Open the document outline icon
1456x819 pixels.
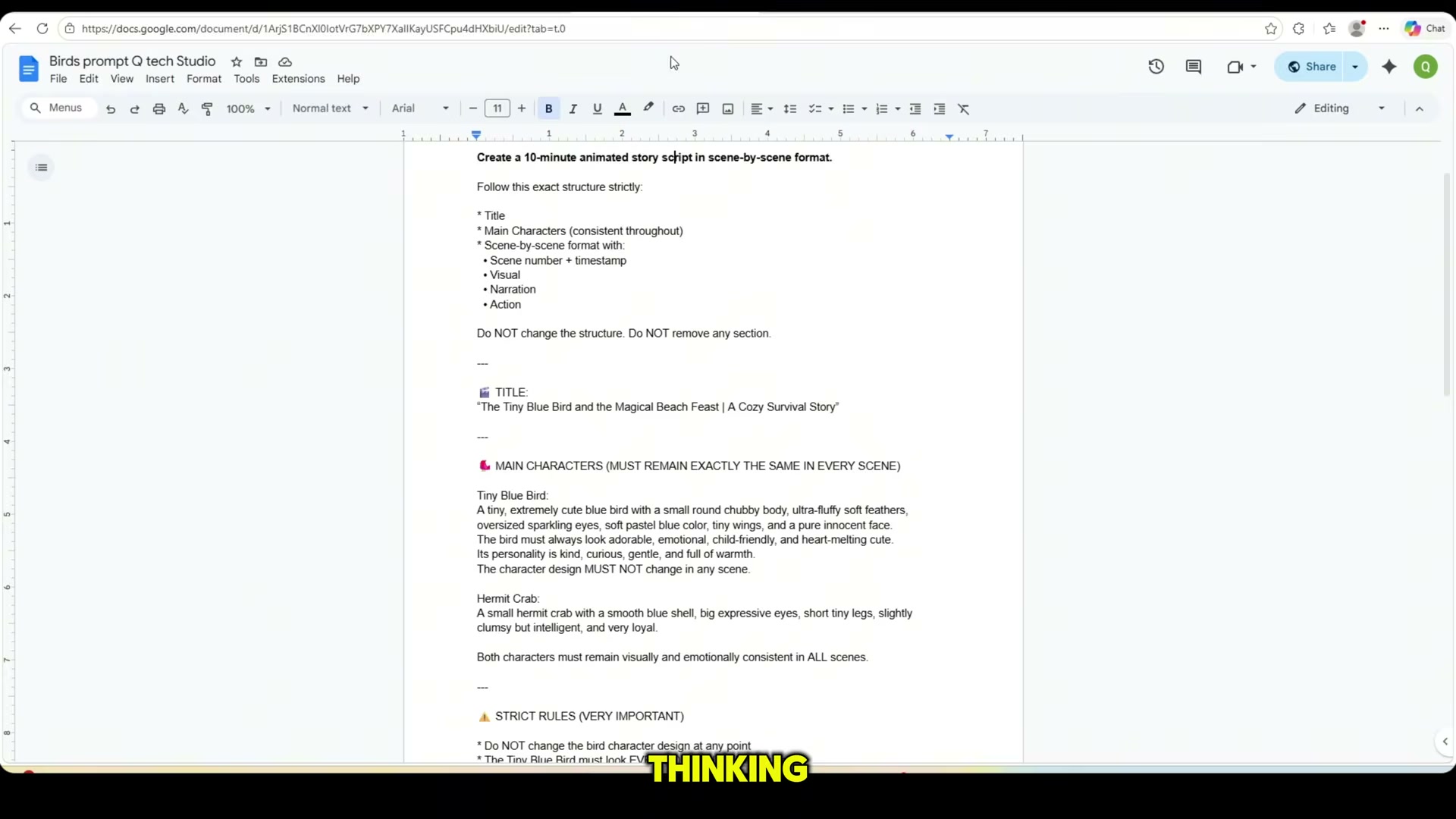(42, 168)
